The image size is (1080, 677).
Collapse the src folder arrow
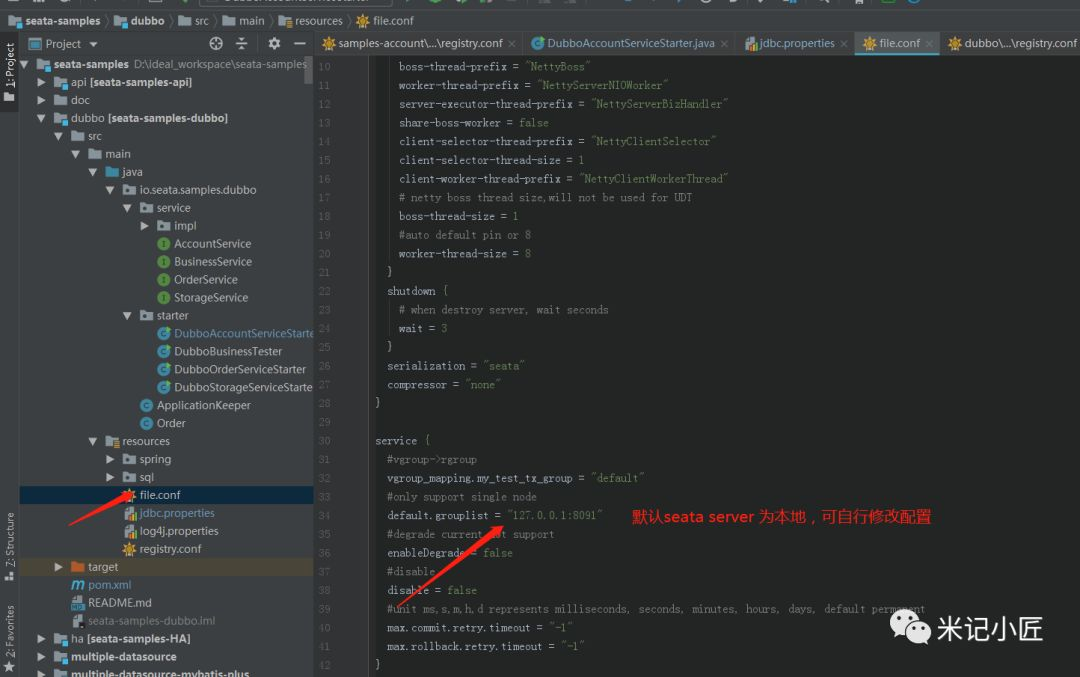click(59, 136)
